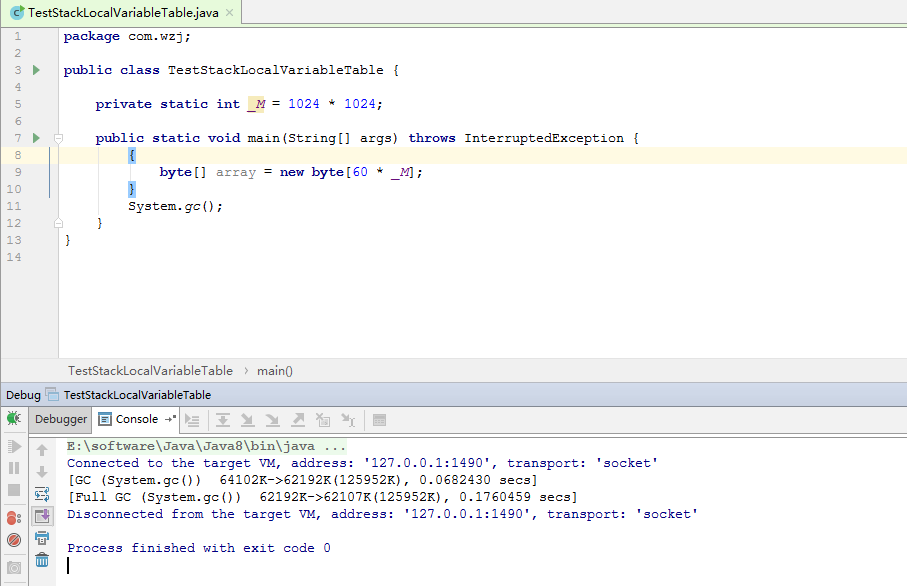Click the Force Step Into icon
907x586 pixels.
tap(272, 420)
